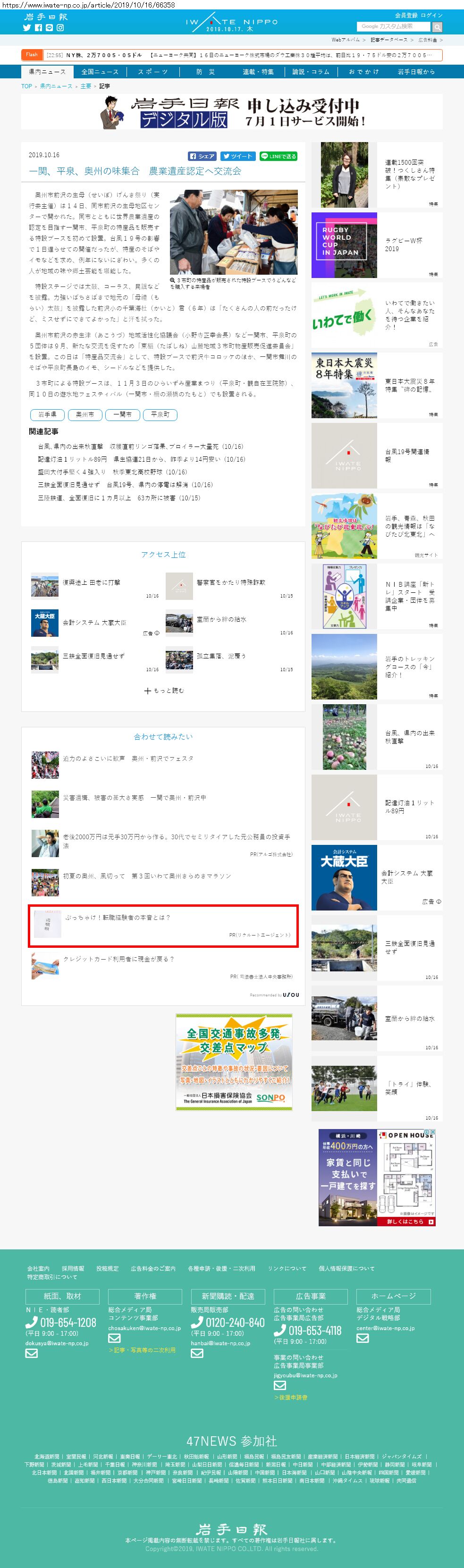Open the Twitter icon in header
Viewport: 464px width, 1568px height.
tap(27, 27)
